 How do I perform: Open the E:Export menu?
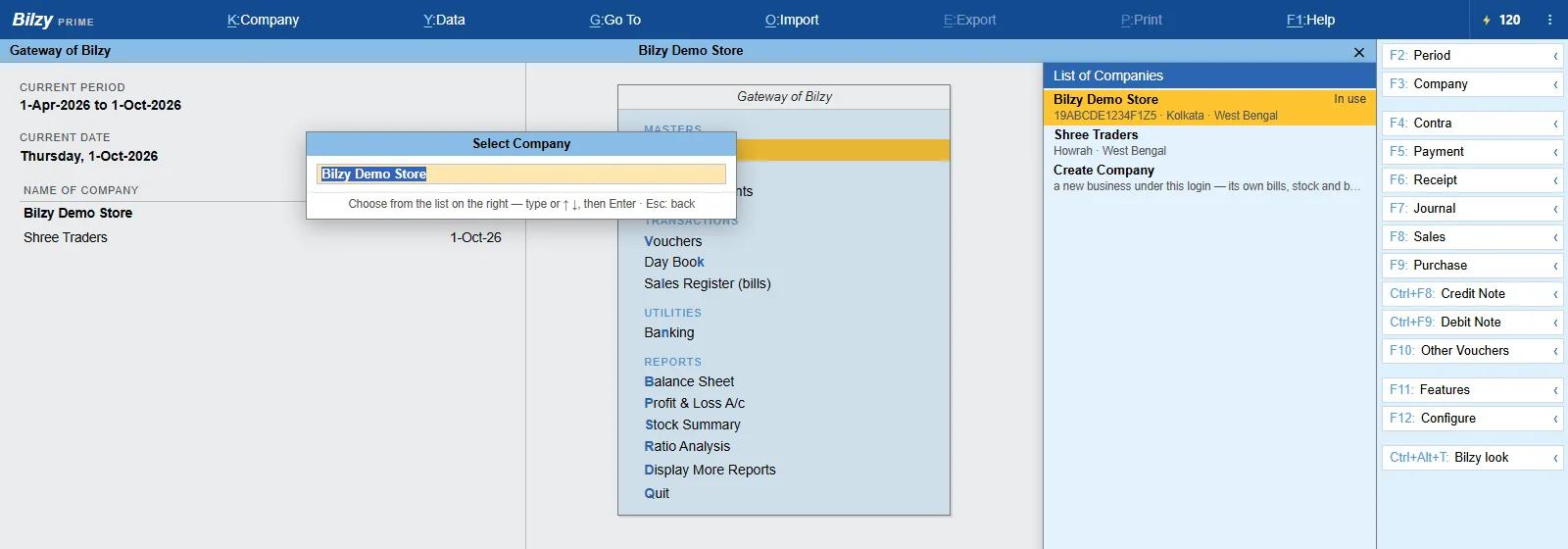969,20
